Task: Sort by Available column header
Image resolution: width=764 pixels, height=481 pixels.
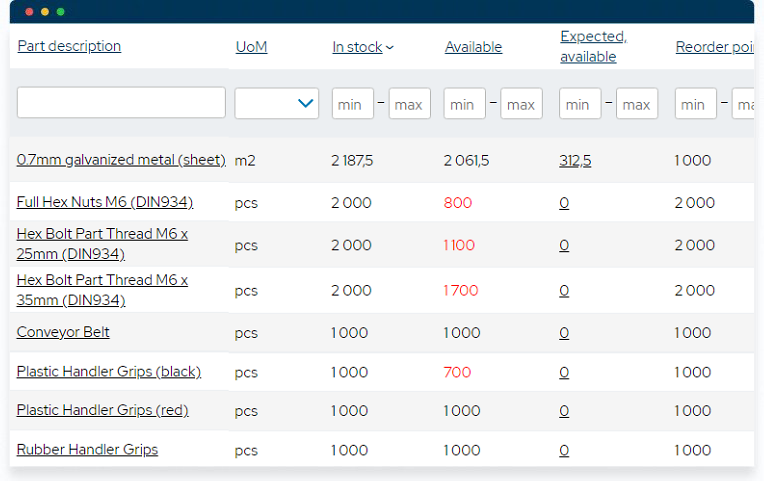Action: tap(473, 47)
